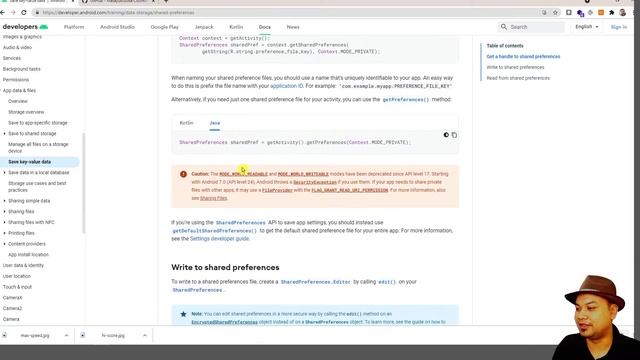Open Save to app-specific storage

(38, 123)
